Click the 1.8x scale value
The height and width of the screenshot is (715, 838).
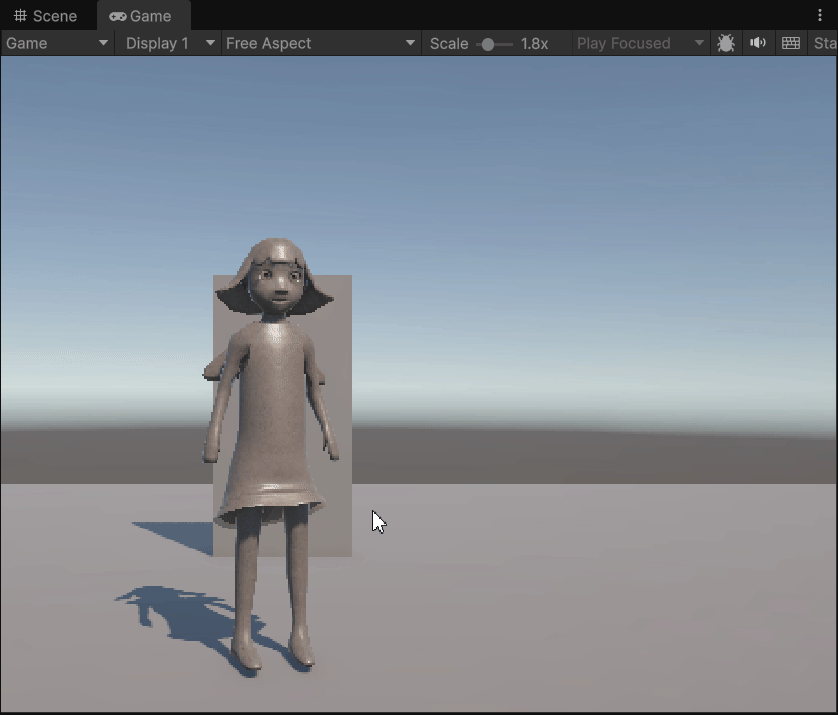click(534, 43)
